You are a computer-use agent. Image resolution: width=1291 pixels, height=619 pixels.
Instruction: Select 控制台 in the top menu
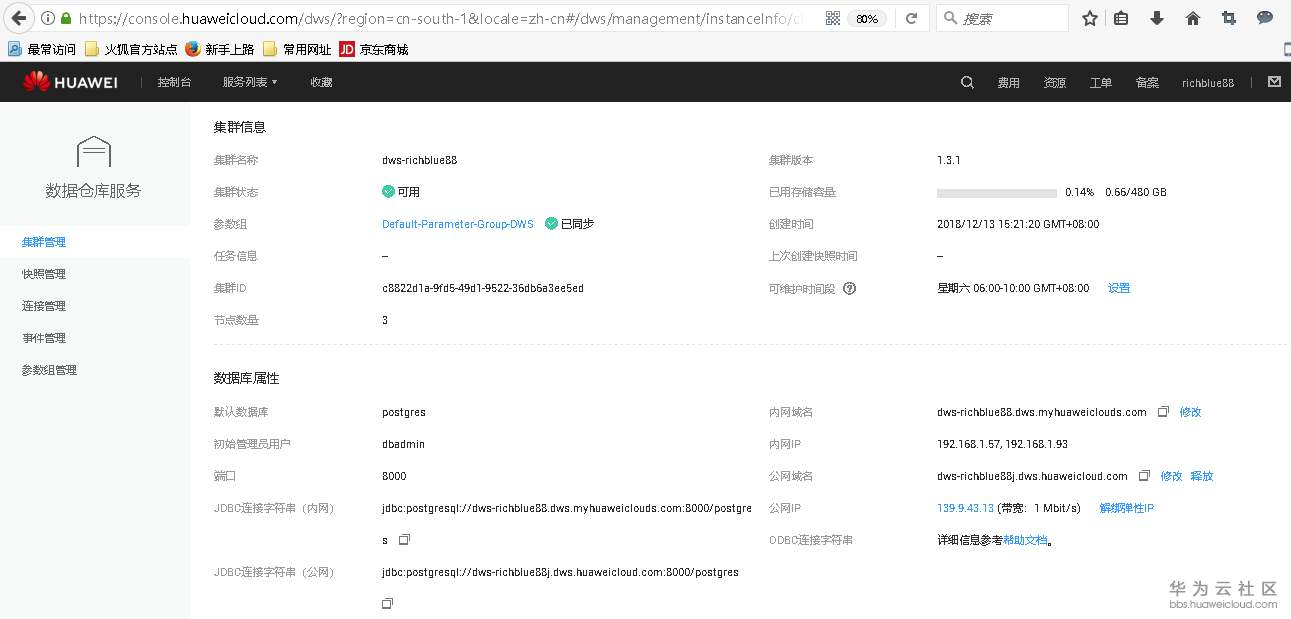175,82
